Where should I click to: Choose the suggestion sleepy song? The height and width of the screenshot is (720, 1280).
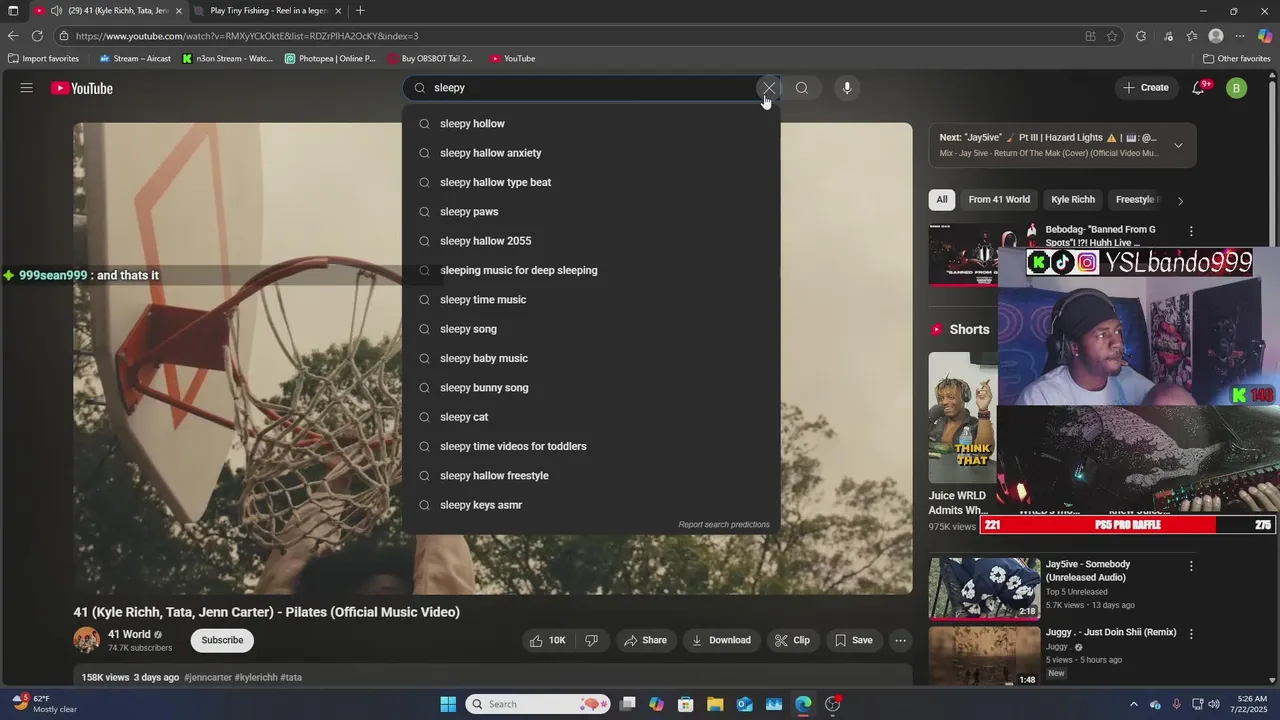tap(591, 329)
